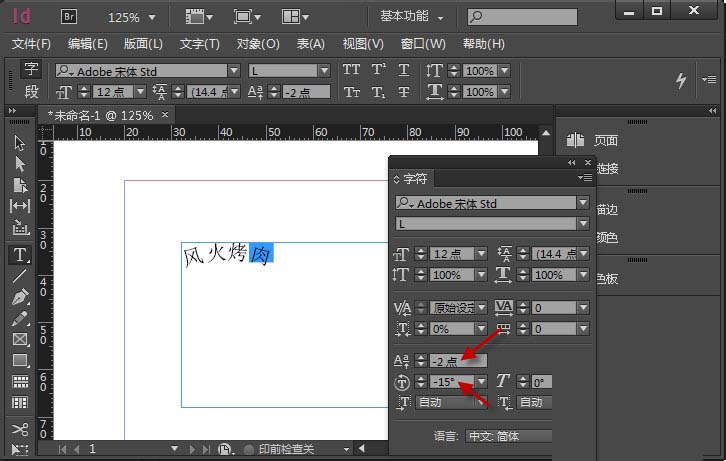Select the Selection tool arrow
This screenshot has height=461, width=726.
19,143
